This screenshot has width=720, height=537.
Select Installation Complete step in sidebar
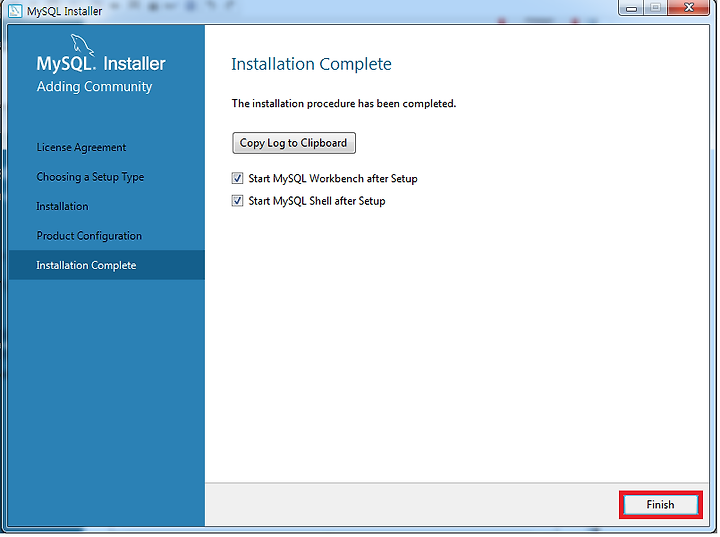[x=107, y=266]
